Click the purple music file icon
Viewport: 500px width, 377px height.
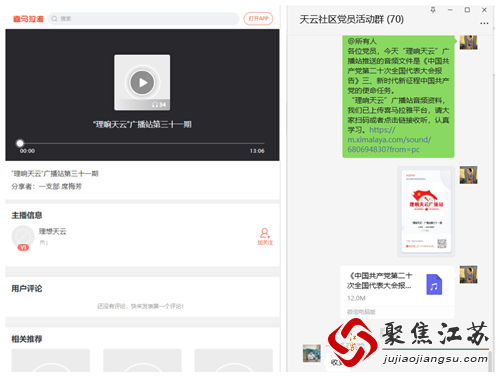pyautogui.click(x=434, y=284)
